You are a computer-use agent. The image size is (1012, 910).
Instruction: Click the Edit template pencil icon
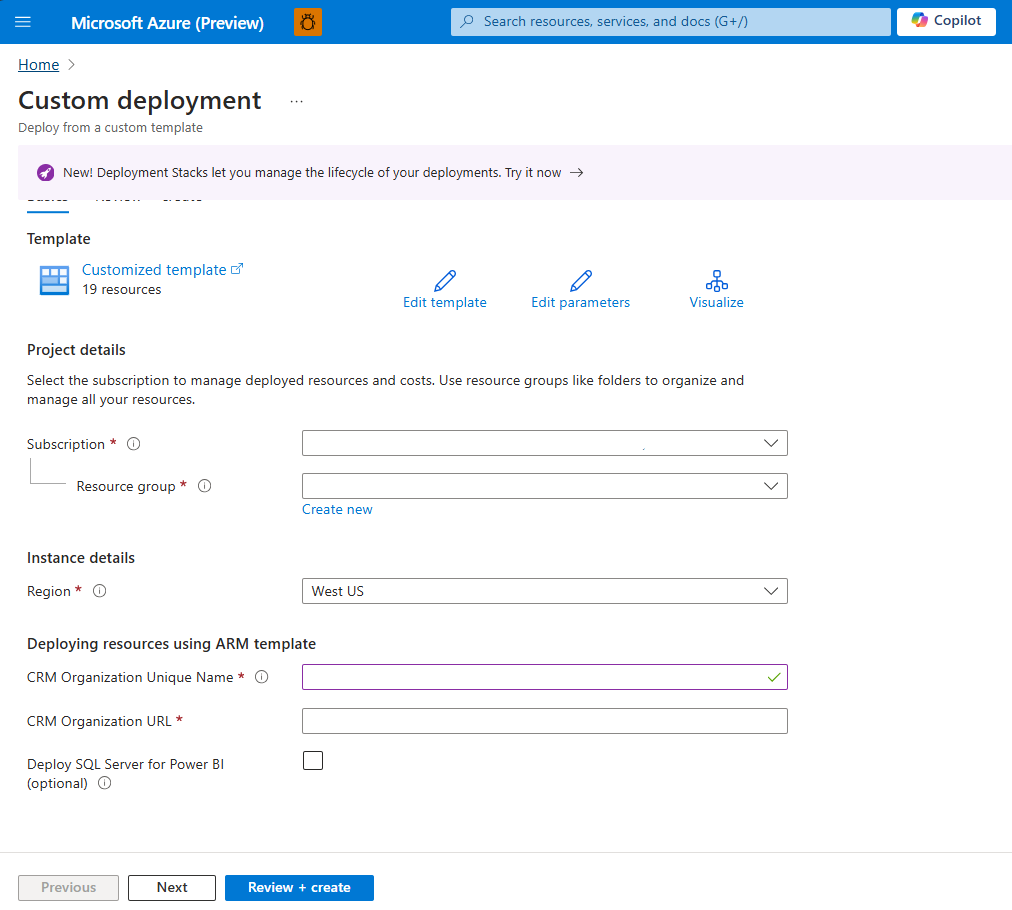click(444, 281)
